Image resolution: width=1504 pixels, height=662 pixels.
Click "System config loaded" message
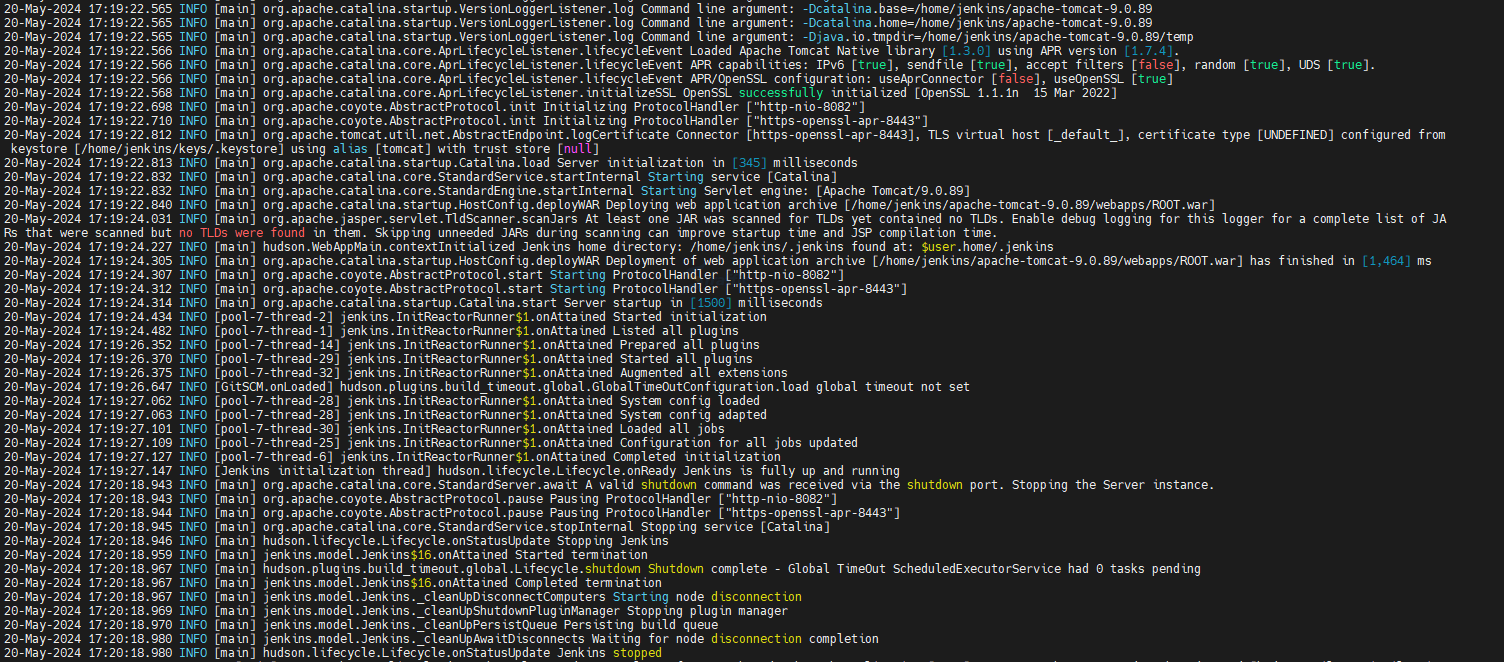690,400
